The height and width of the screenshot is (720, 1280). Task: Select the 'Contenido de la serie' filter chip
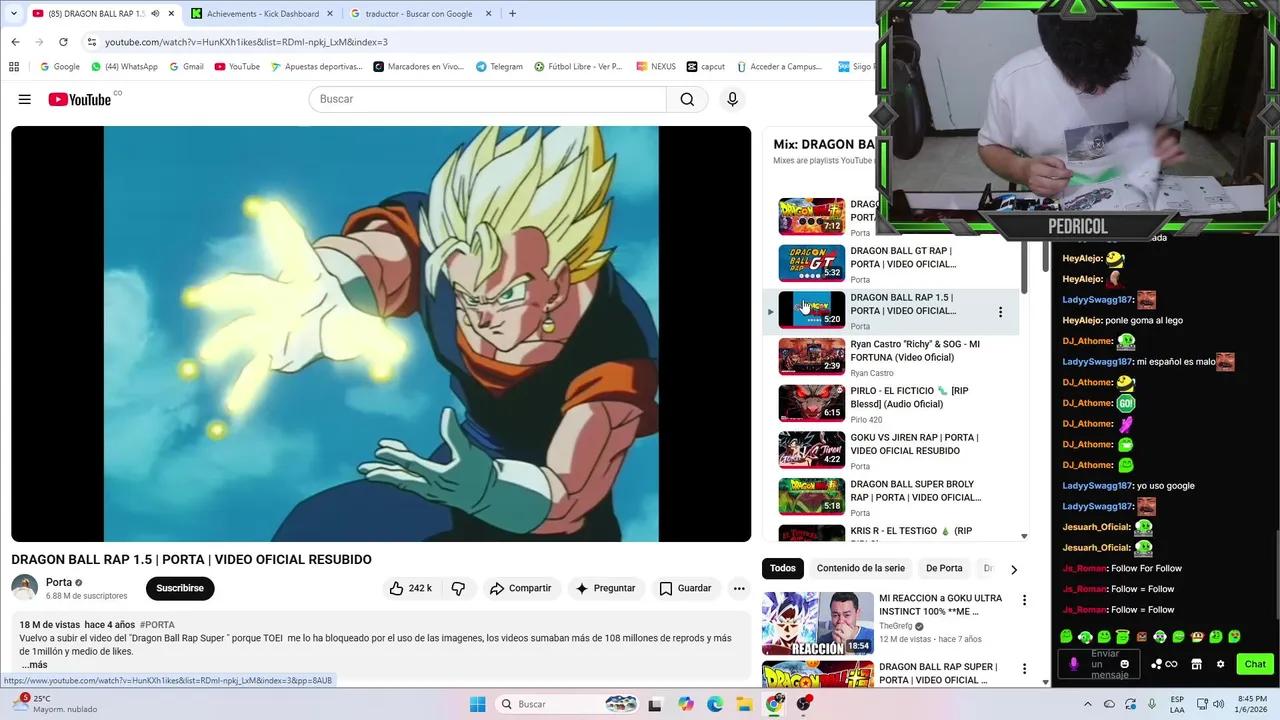click(861, 568)
